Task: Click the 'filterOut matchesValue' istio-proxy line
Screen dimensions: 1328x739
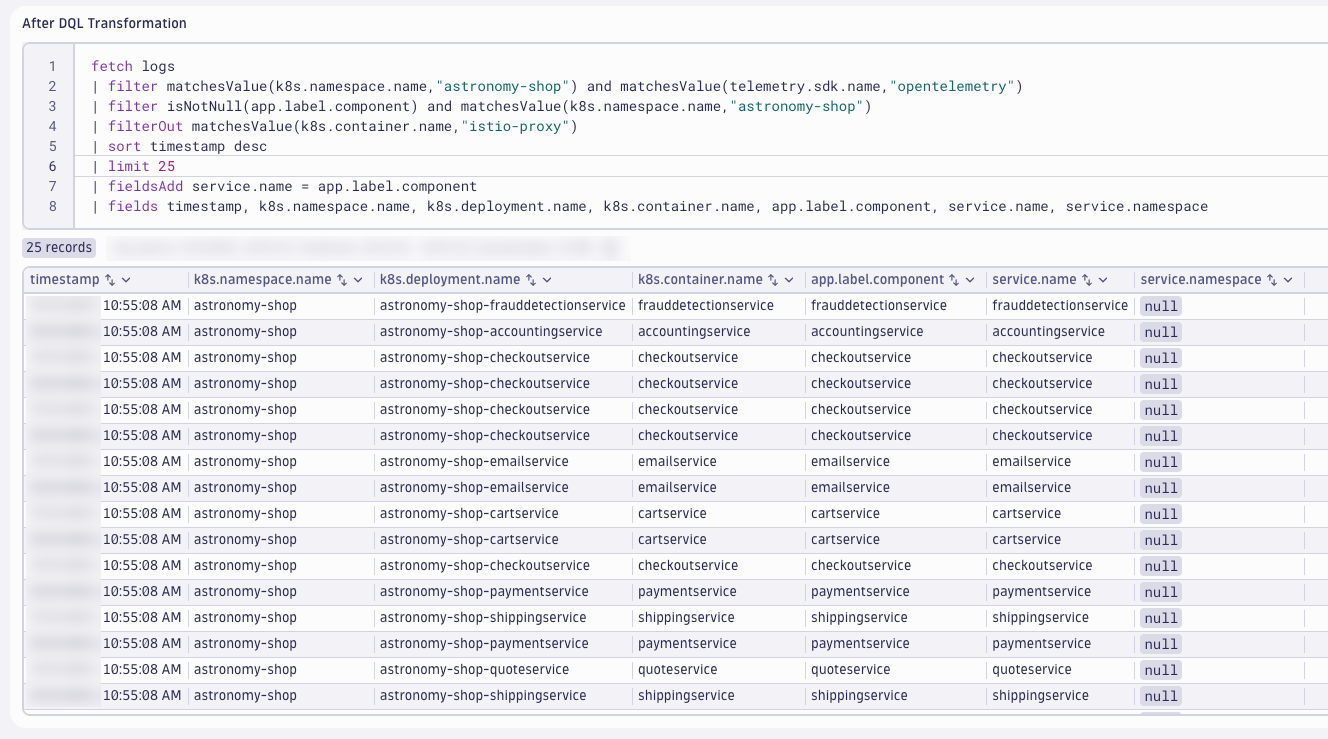Action: coord(334,126)
